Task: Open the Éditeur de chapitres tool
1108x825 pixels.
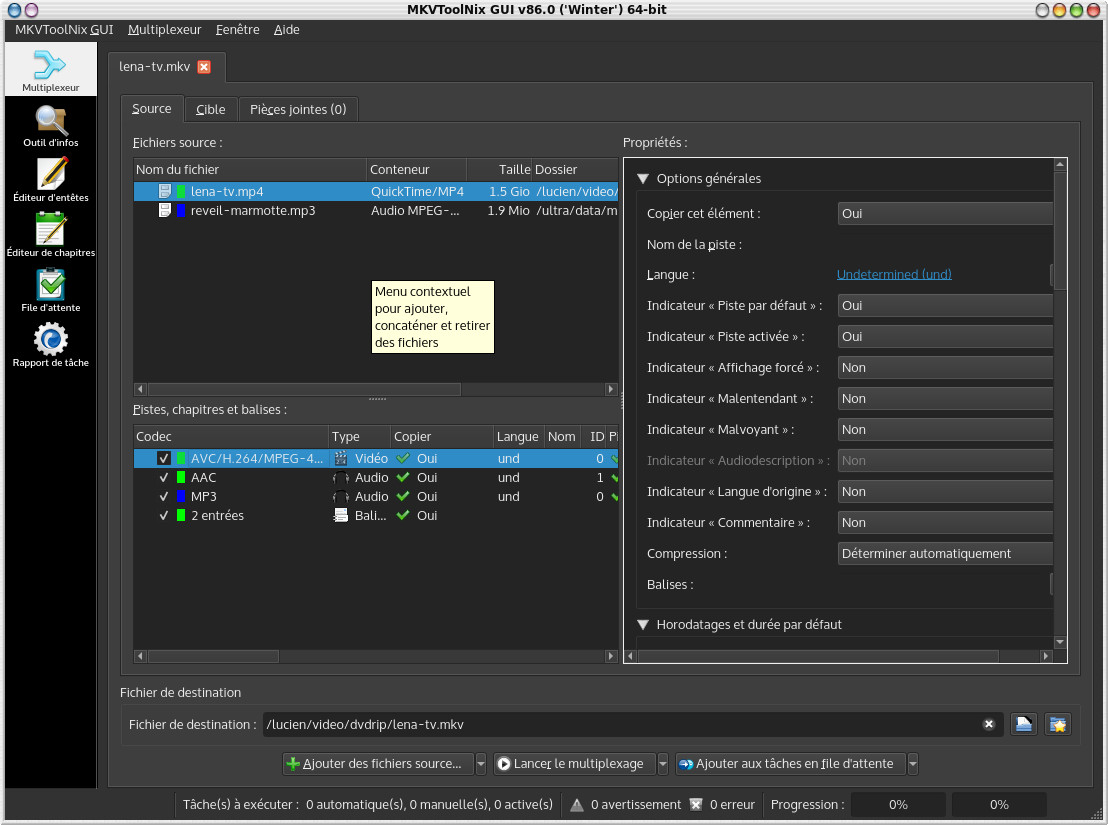Action: pyautogui.click(x=51, y=235)
